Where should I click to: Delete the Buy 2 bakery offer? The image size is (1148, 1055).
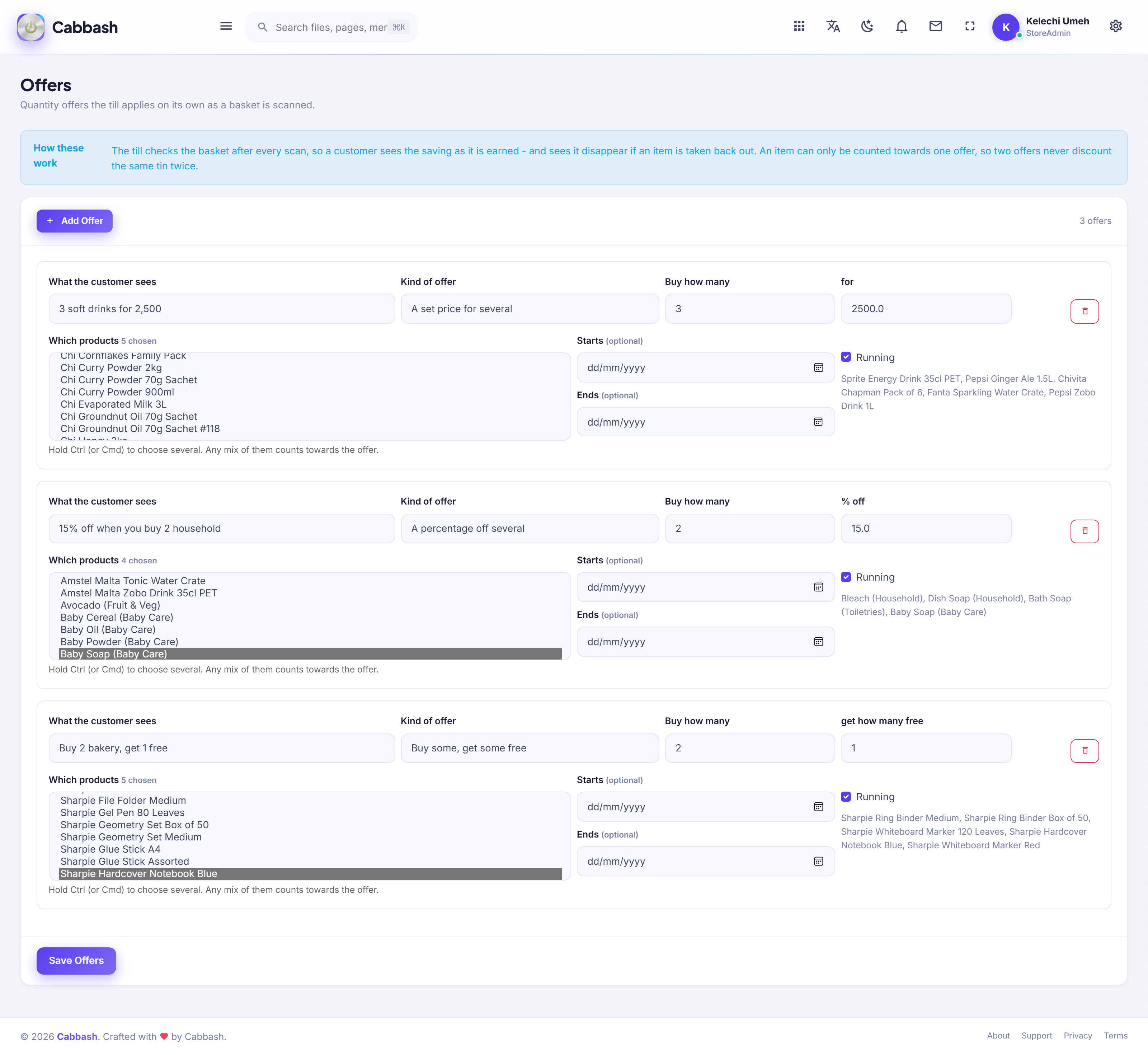(x=1085, y=751)
